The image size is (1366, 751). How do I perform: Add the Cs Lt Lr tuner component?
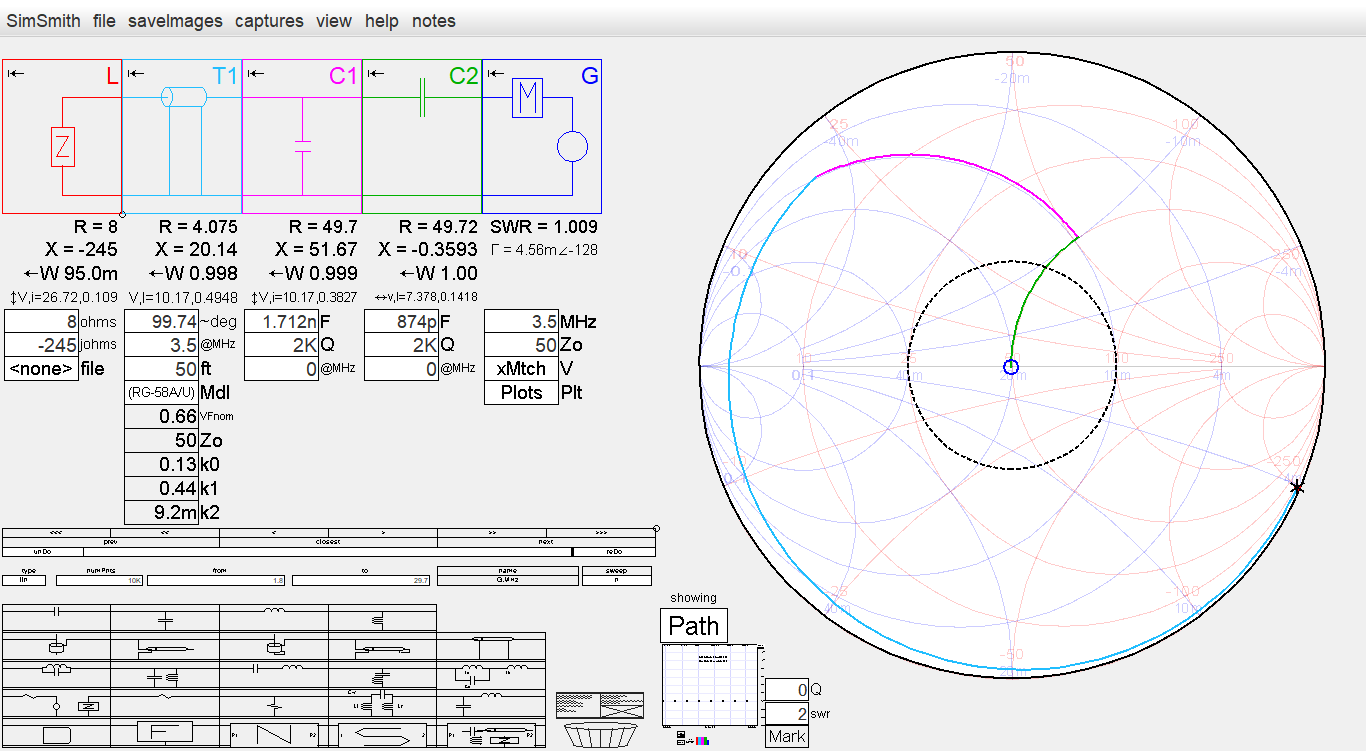coord(383,703)
